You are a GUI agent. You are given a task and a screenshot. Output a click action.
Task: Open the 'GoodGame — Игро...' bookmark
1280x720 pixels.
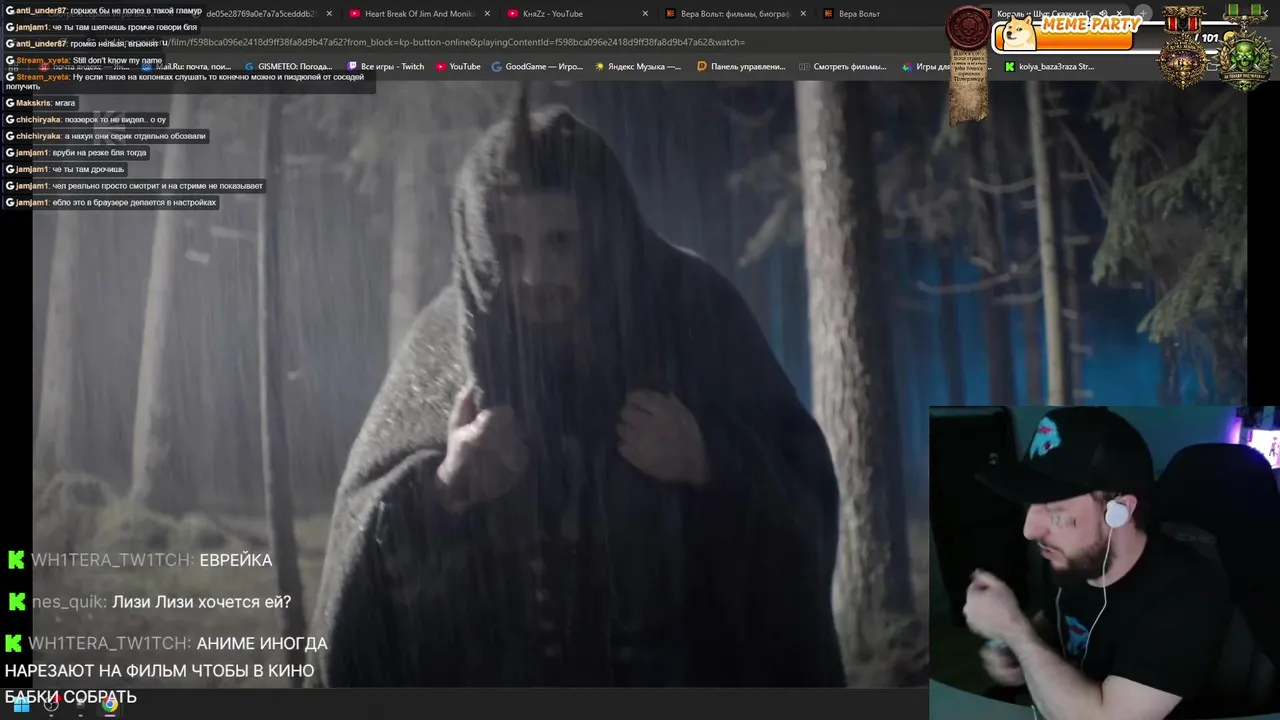coord(537,67)
